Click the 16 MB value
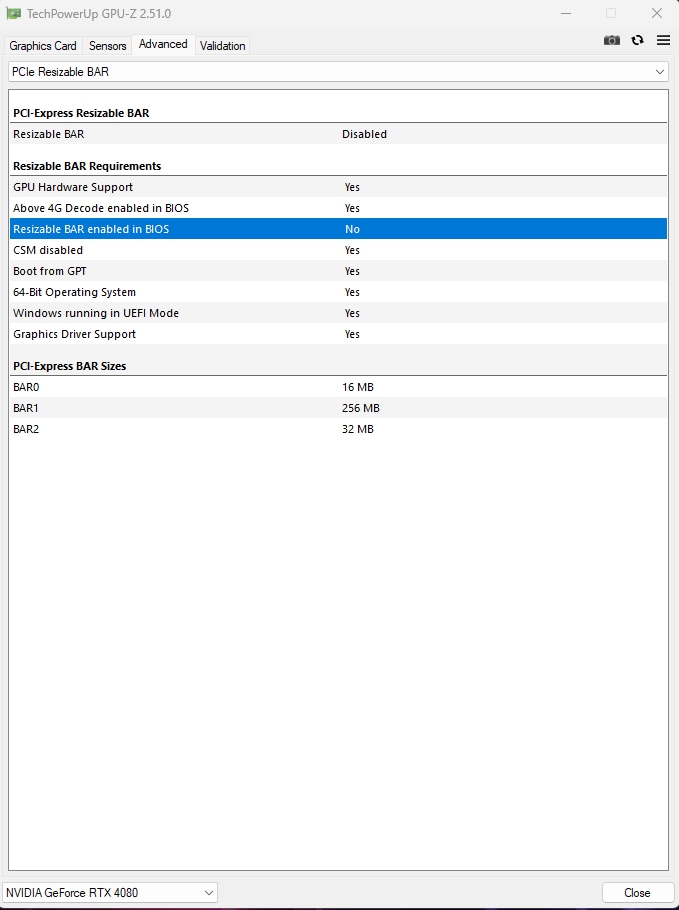The image size is (679, 910). click(357, 387)
